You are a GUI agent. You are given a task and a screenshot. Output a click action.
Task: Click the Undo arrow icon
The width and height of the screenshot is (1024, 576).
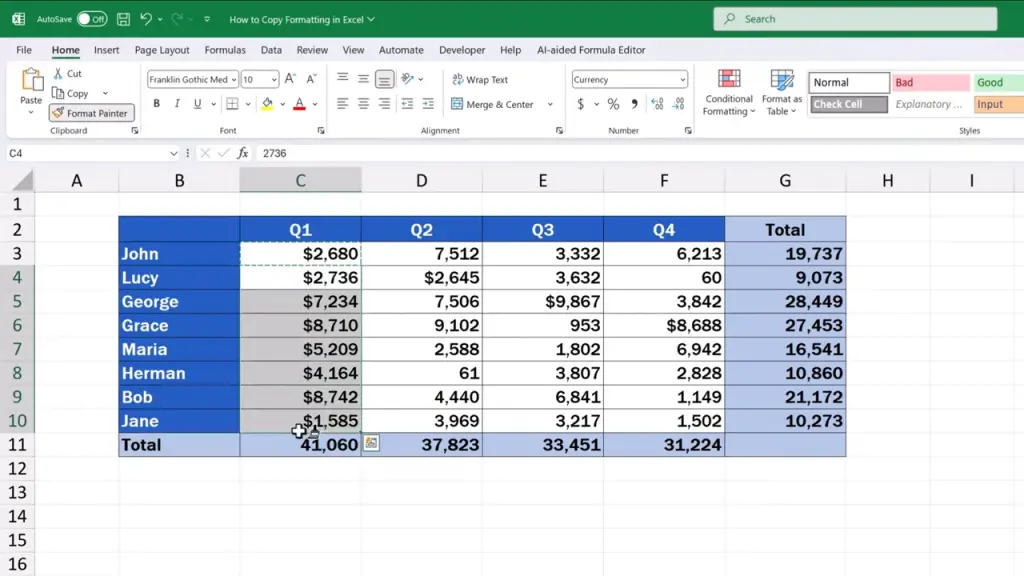(146, 19)
